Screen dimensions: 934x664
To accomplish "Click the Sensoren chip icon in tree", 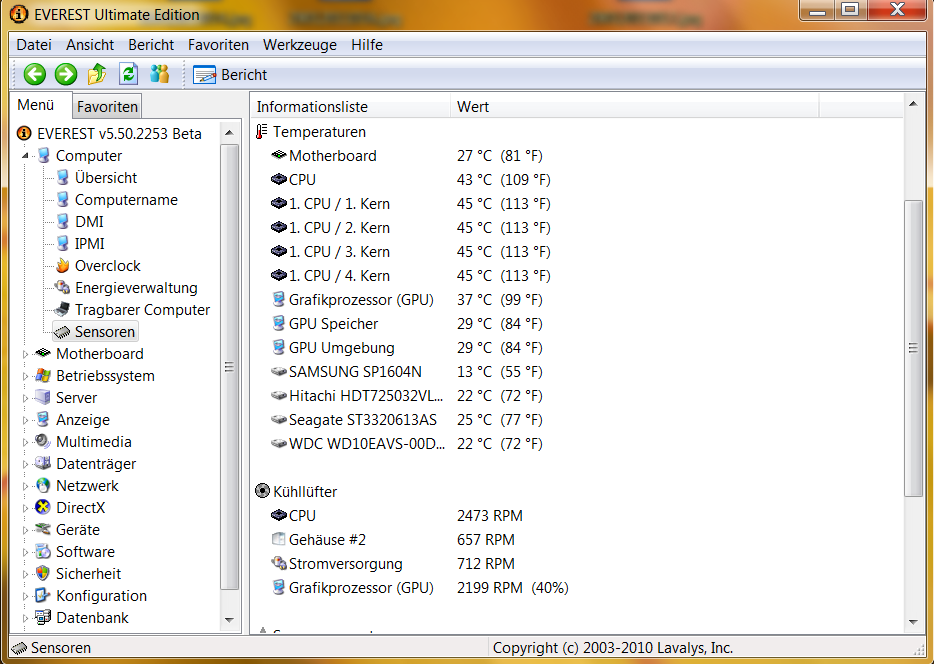I will 62,332.
